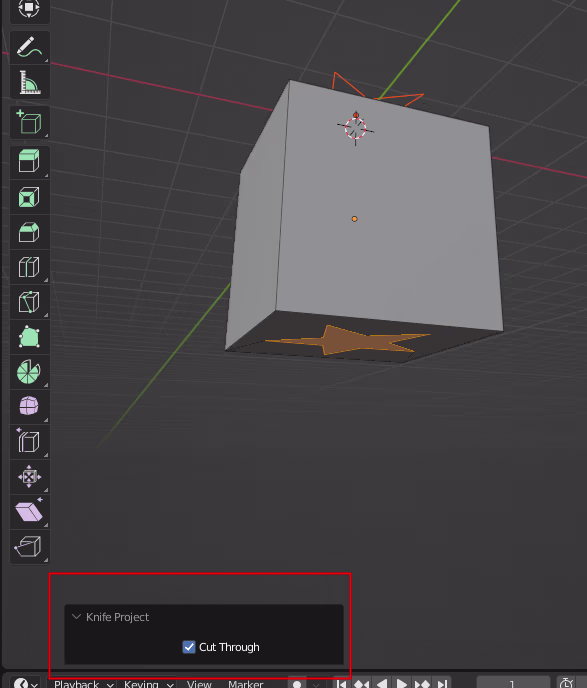Select the Inset Faces tool

[29, 197]
